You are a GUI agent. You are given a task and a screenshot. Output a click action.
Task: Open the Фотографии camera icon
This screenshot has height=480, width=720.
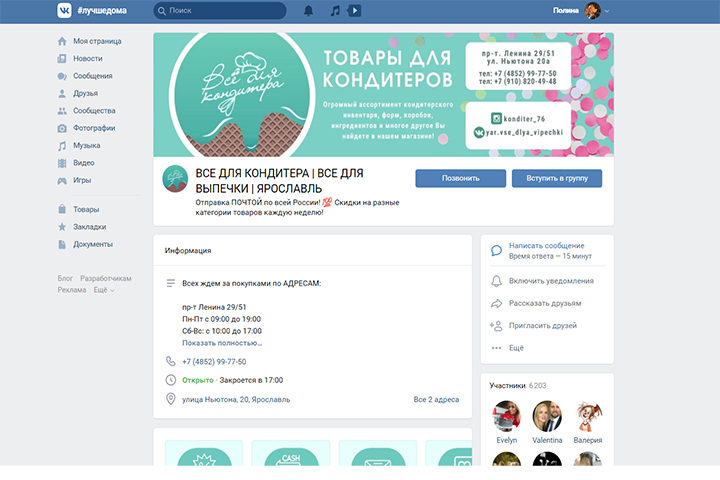tap(62, 128)
